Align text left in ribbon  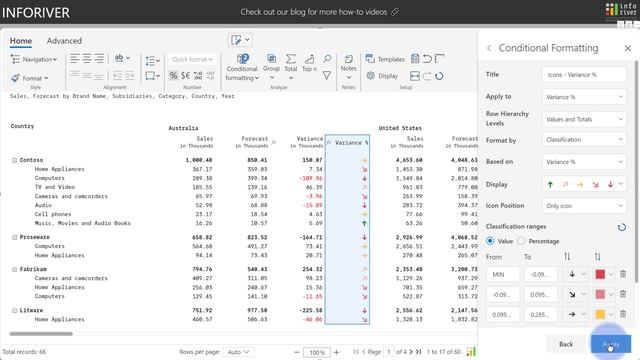click(75, 58)
